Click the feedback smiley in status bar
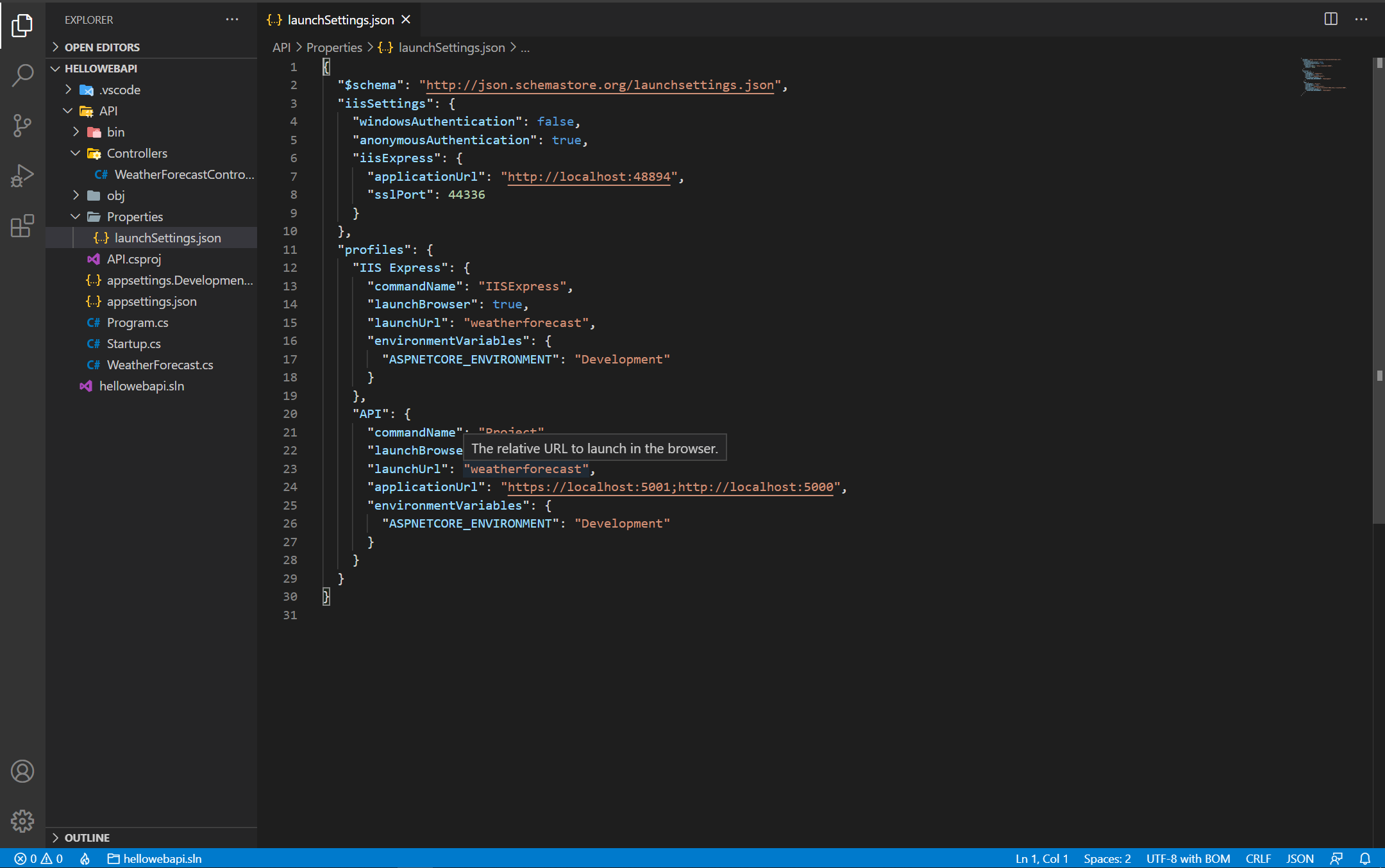Image resolution: width=1385 pixels, height=868 pixels. pos(1337,858)
